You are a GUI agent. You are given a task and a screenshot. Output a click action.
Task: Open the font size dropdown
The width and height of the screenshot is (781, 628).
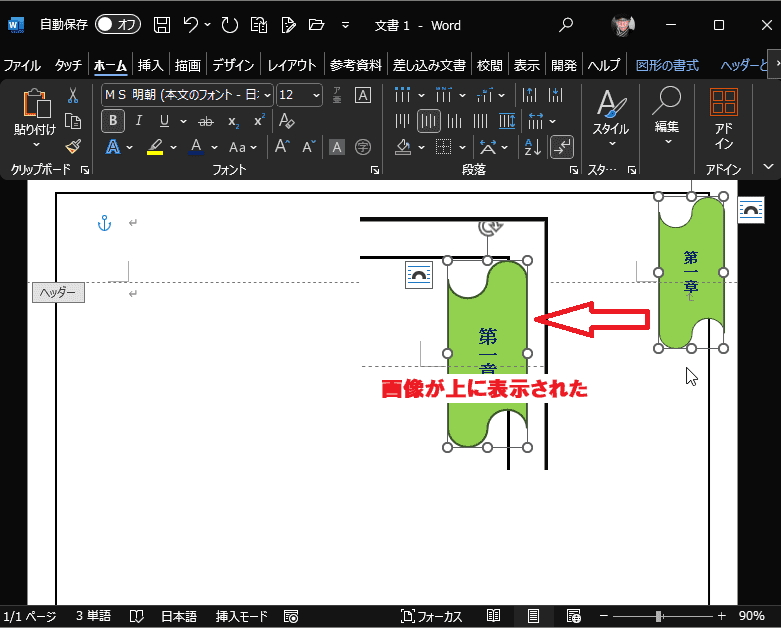[316, 95]
